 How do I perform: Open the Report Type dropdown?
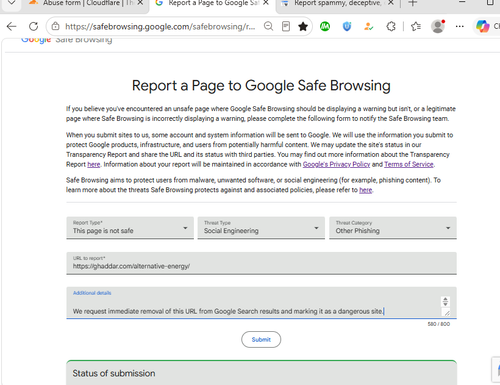click(130, 228)
